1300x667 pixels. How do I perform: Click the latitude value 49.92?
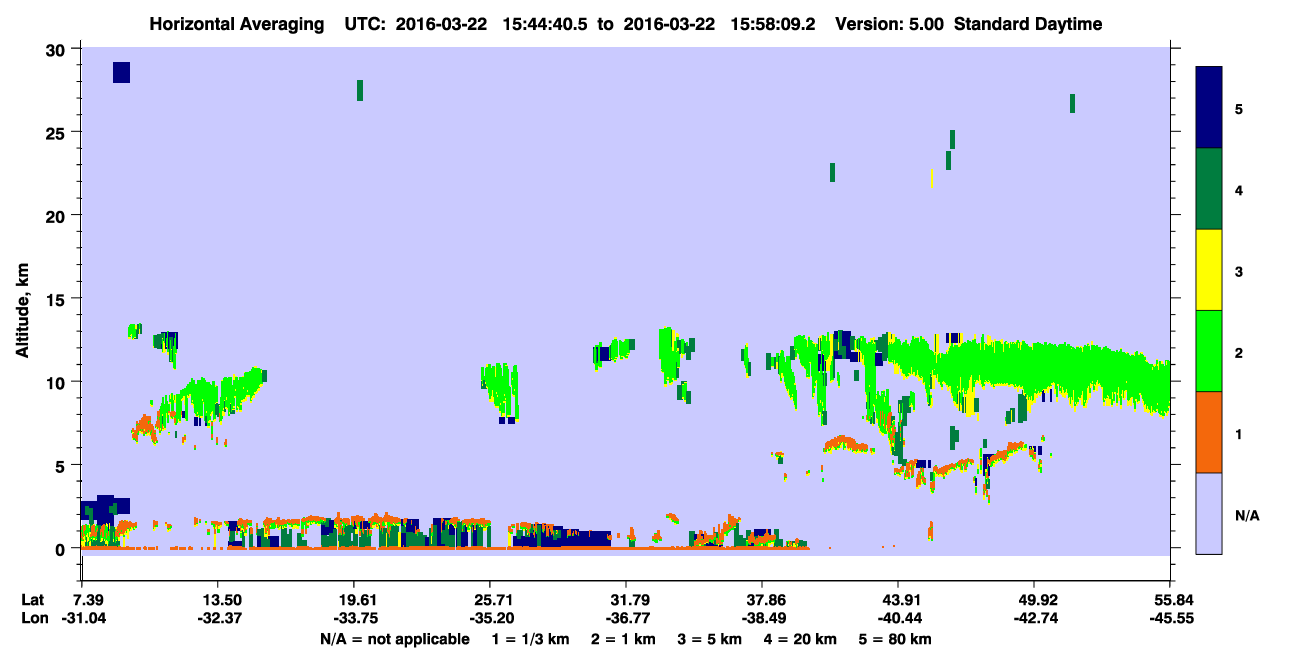coord(1034,600)
